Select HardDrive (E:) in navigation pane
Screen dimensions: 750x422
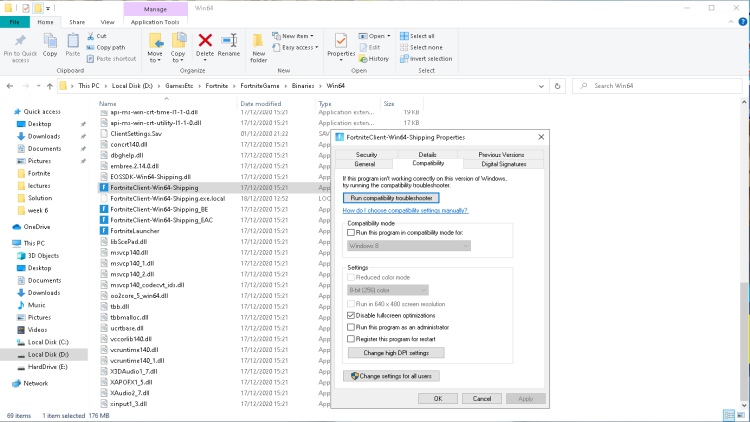pyautogui.click(x=47, y=367)
